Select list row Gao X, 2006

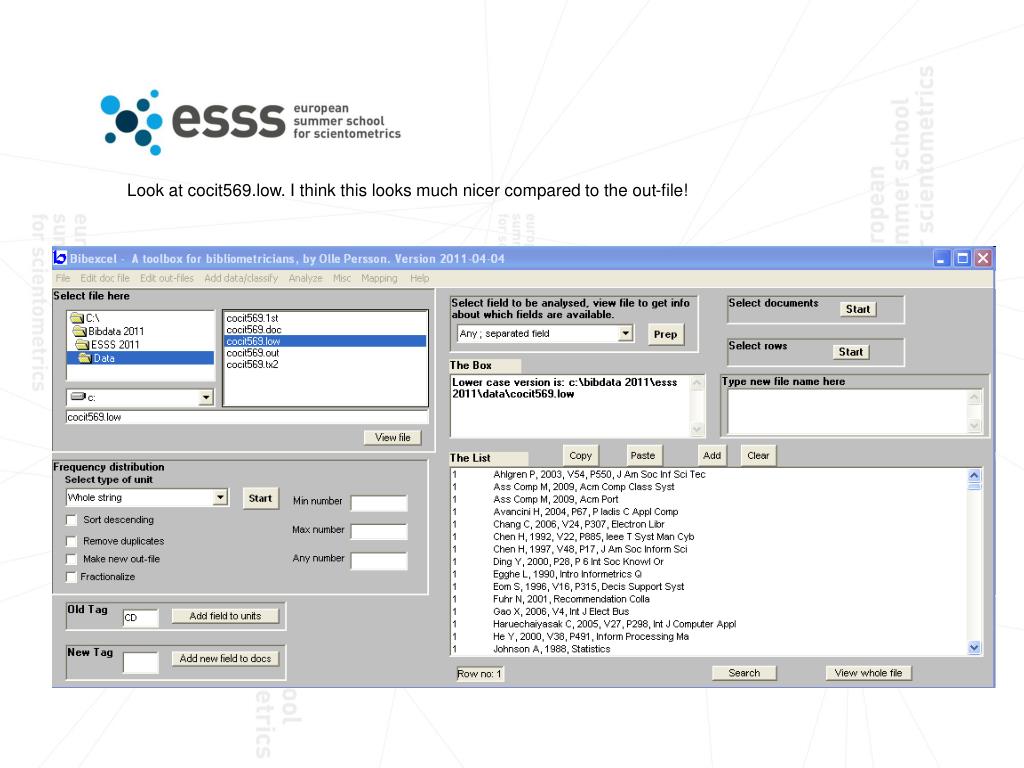[x=560, y=611]
